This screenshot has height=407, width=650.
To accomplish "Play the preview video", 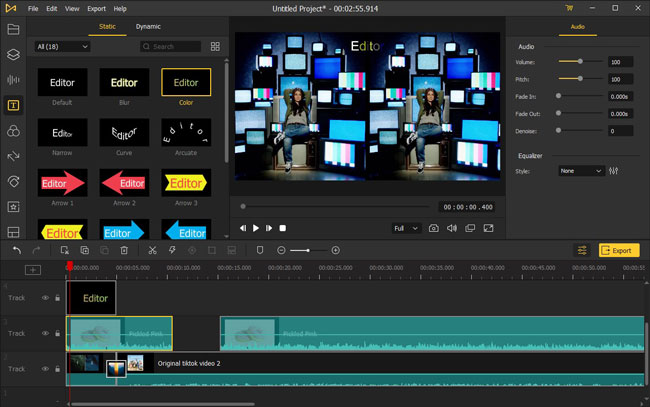I will click(256, 228).
